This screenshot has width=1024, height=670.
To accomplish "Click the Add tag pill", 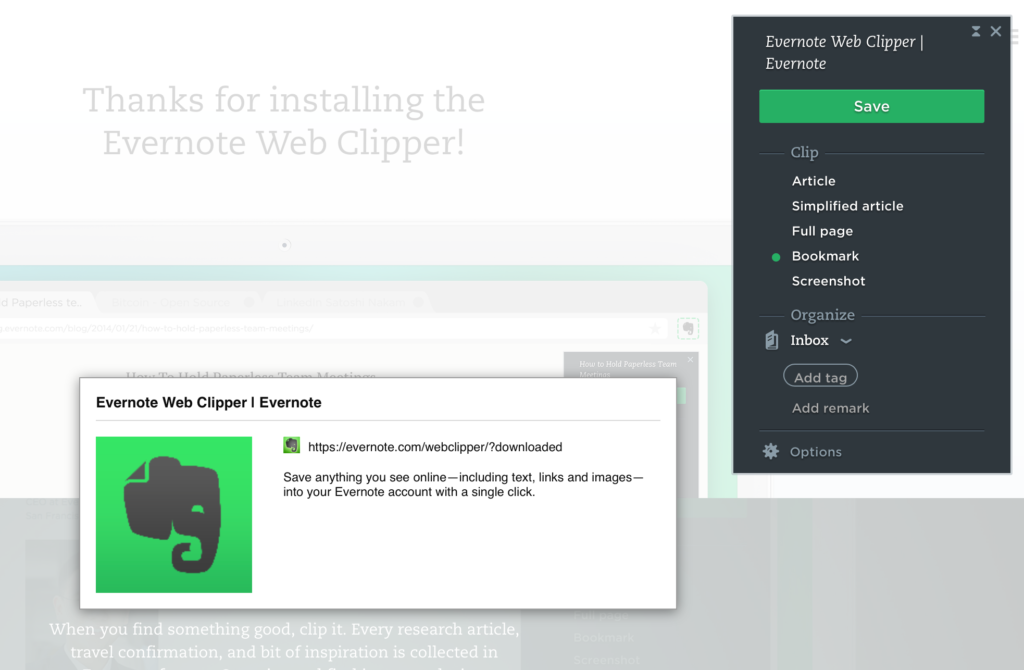I will click(x=820, y=377).
